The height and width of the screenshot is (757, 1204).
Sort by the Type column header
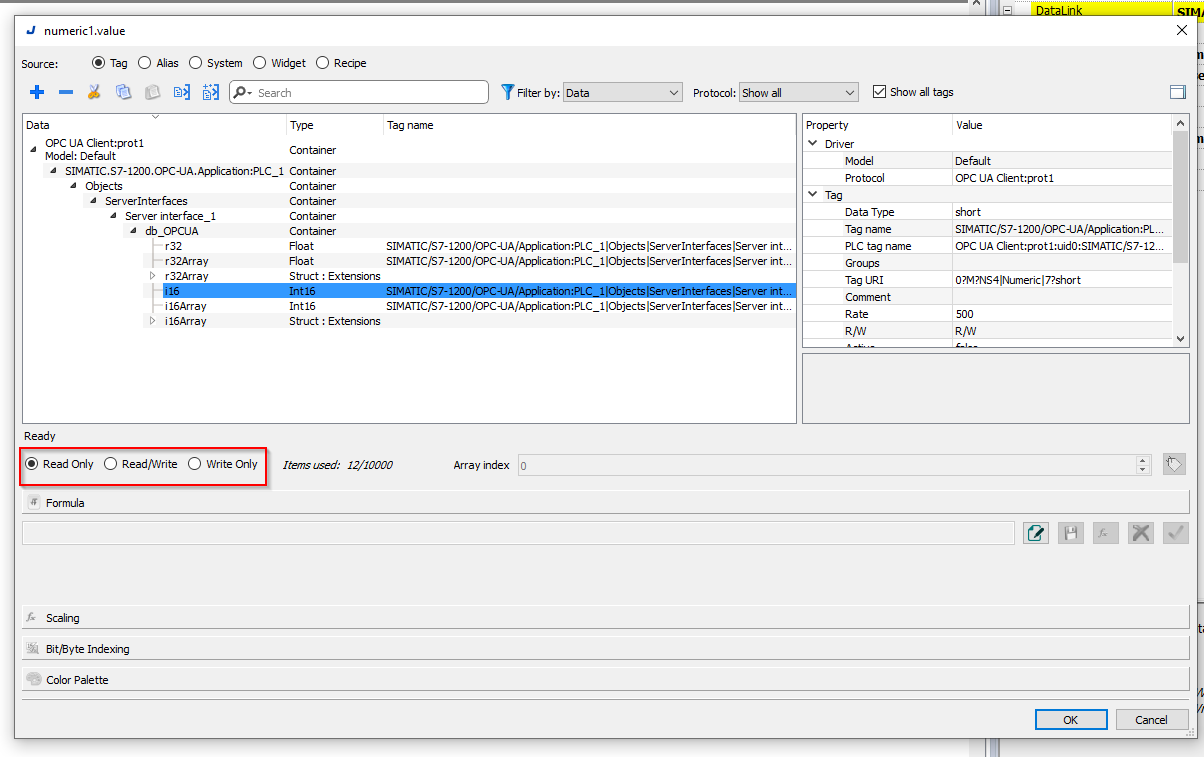point(335,125)
